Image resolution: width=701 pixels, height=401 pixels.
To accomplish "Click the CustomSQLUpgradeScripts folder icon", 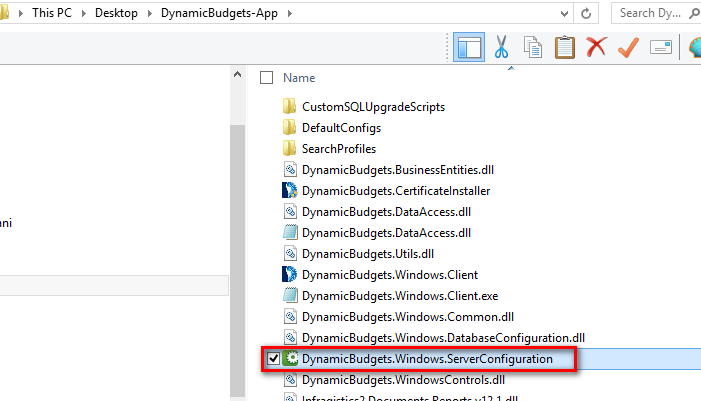I will pyautogui.click(x=290, y=106).
